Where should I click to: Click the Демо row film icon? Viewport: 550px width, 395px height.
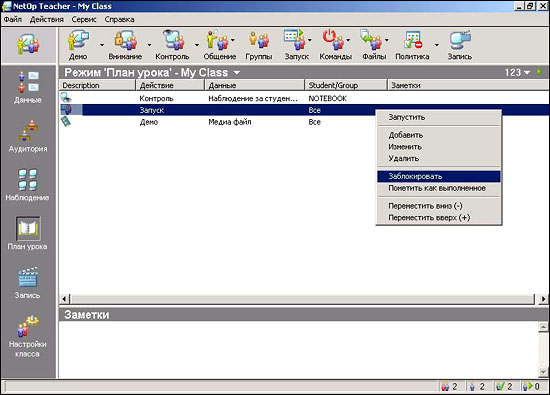click(x=66, y=122)
